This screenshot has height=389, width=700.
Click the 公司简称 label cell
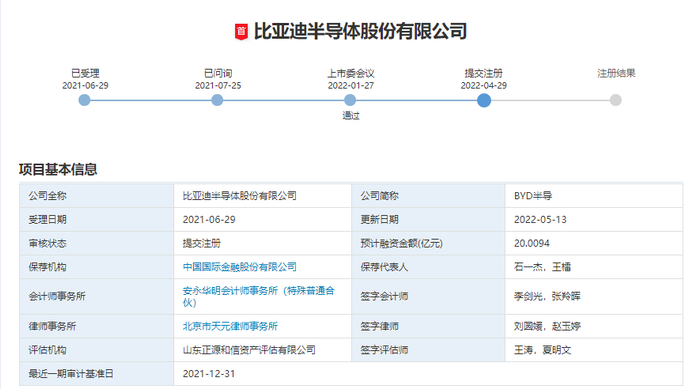(428, 196)
